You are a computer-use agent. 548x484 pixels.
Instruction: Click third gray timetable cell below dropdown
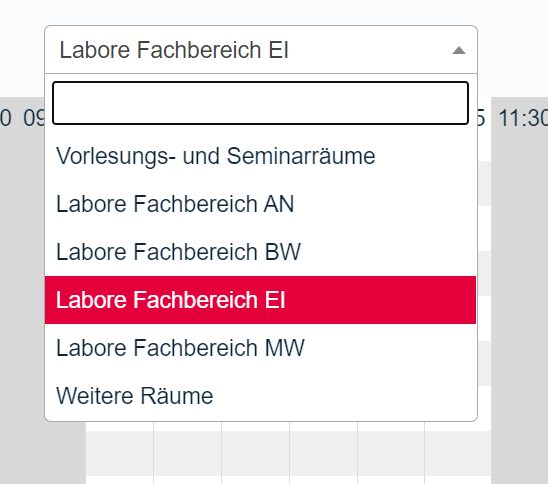point(255,453)
